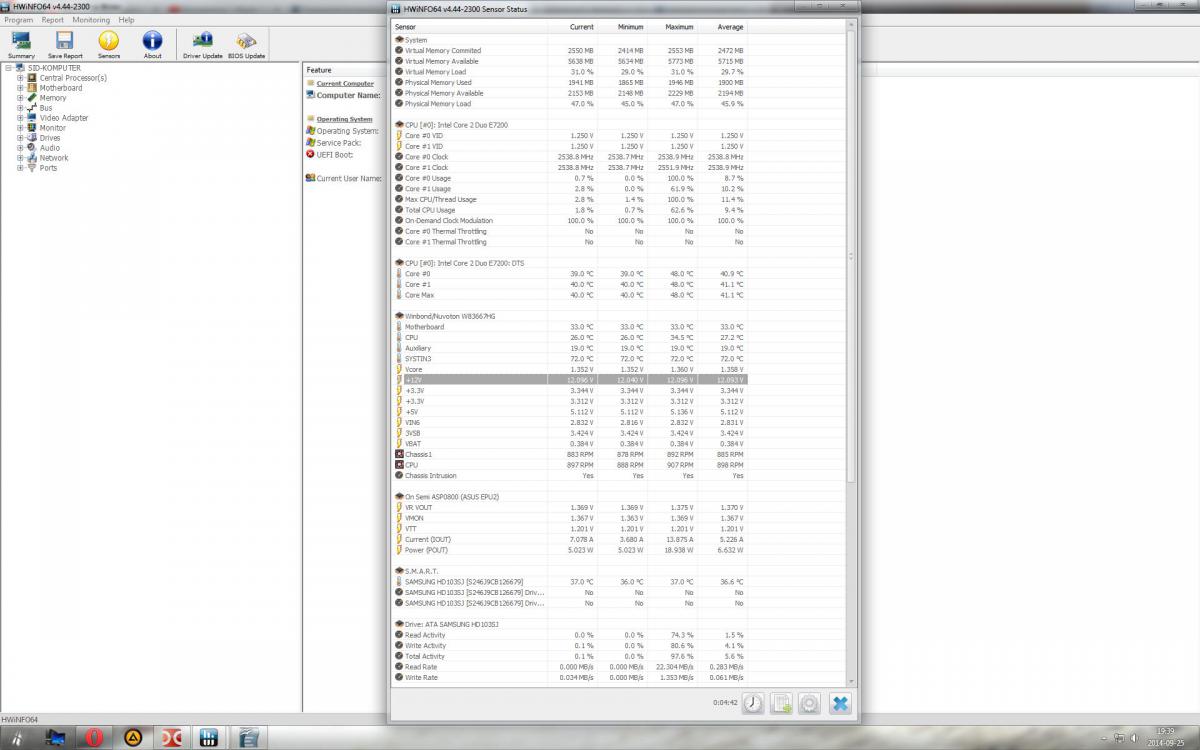Viewport: 1200px width, 750px height.
Task: Click the Sensor column header
Action: pos(469,27)
